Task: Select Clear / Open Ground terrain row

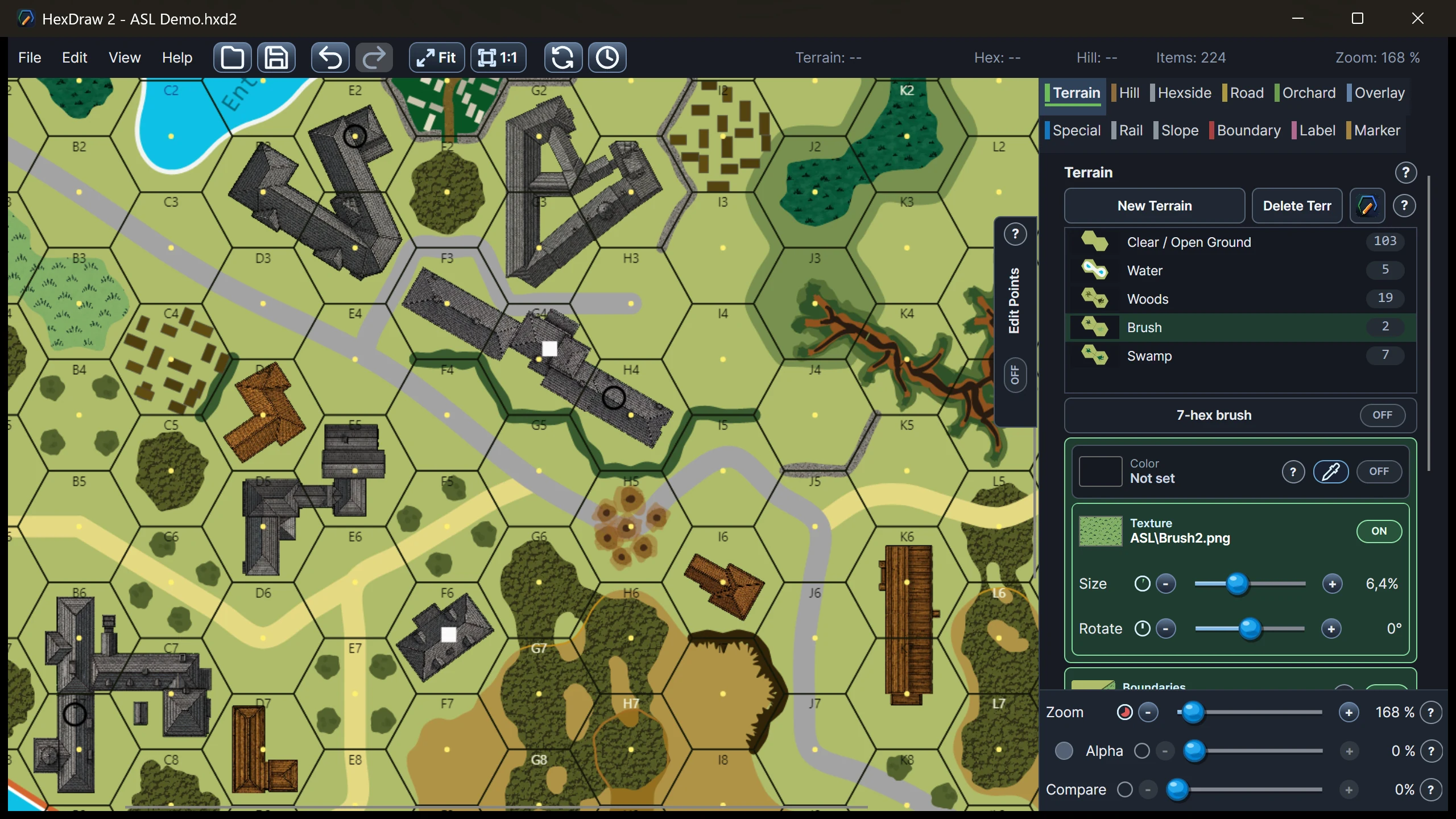Action: (1240, 242)
